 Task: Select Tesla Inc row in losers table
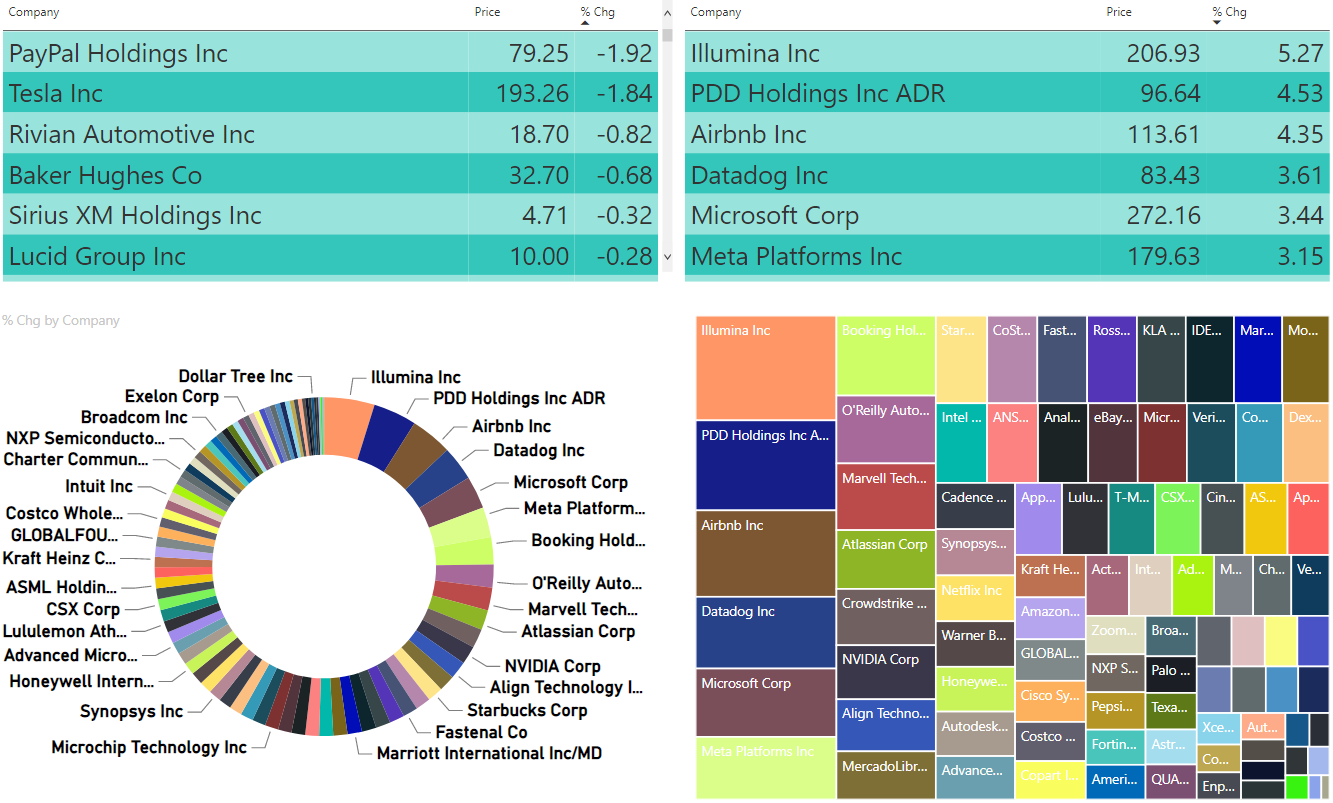pos(330,93)
